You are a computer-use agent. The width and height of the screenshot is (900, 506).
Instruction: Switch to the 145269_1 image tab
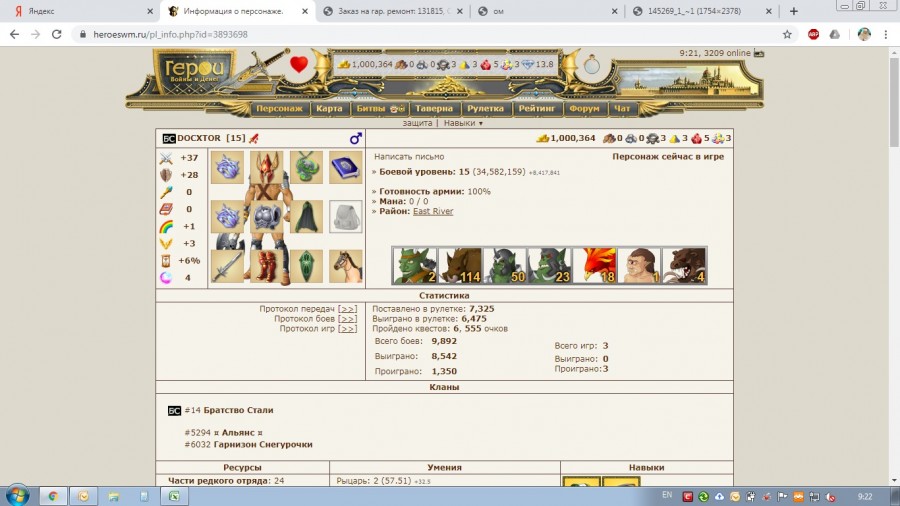[703, 11]
